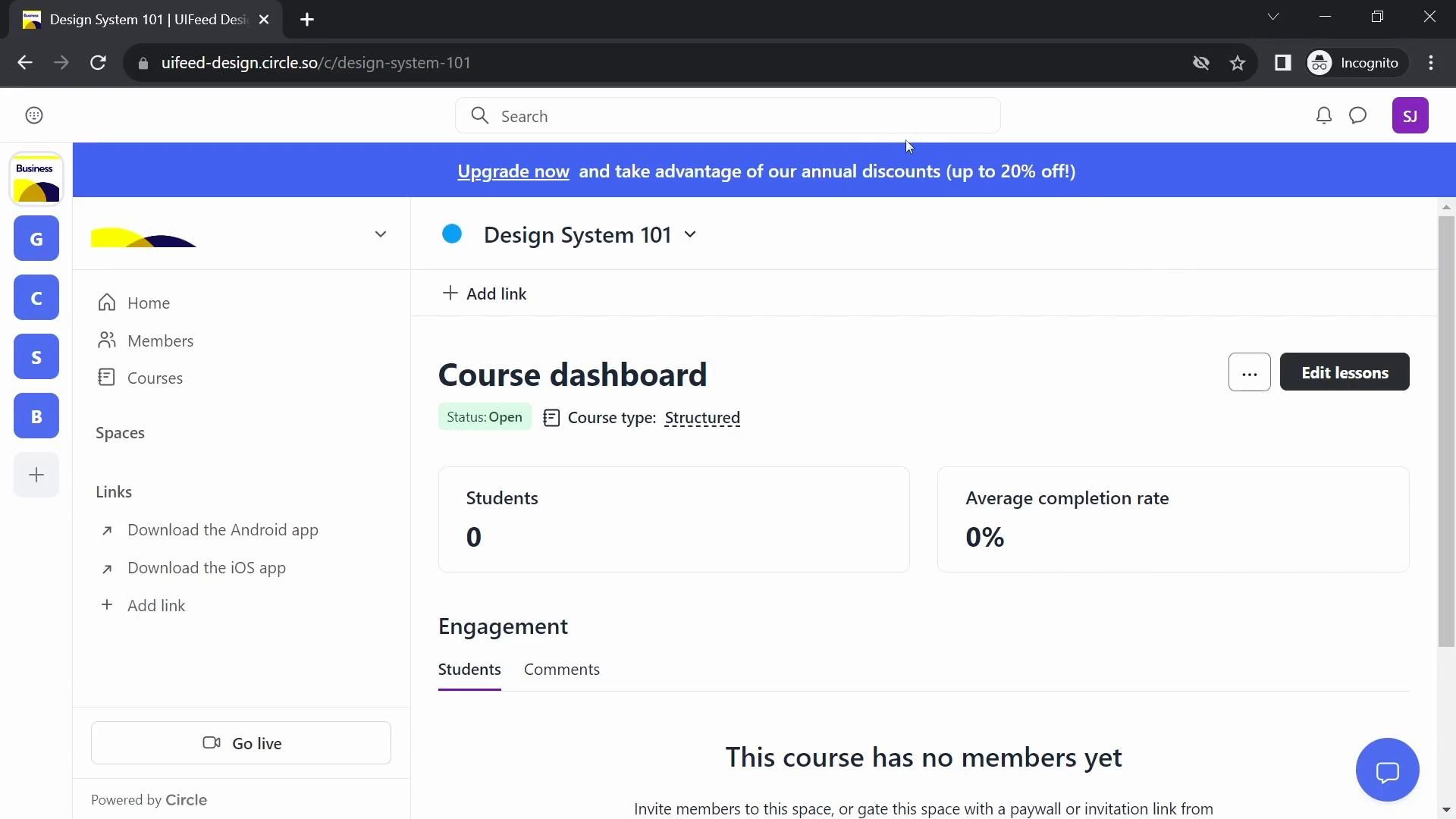Open the direct messages chat bubble
This screenshot has height=819, width=1456.
click(1357, 116)
